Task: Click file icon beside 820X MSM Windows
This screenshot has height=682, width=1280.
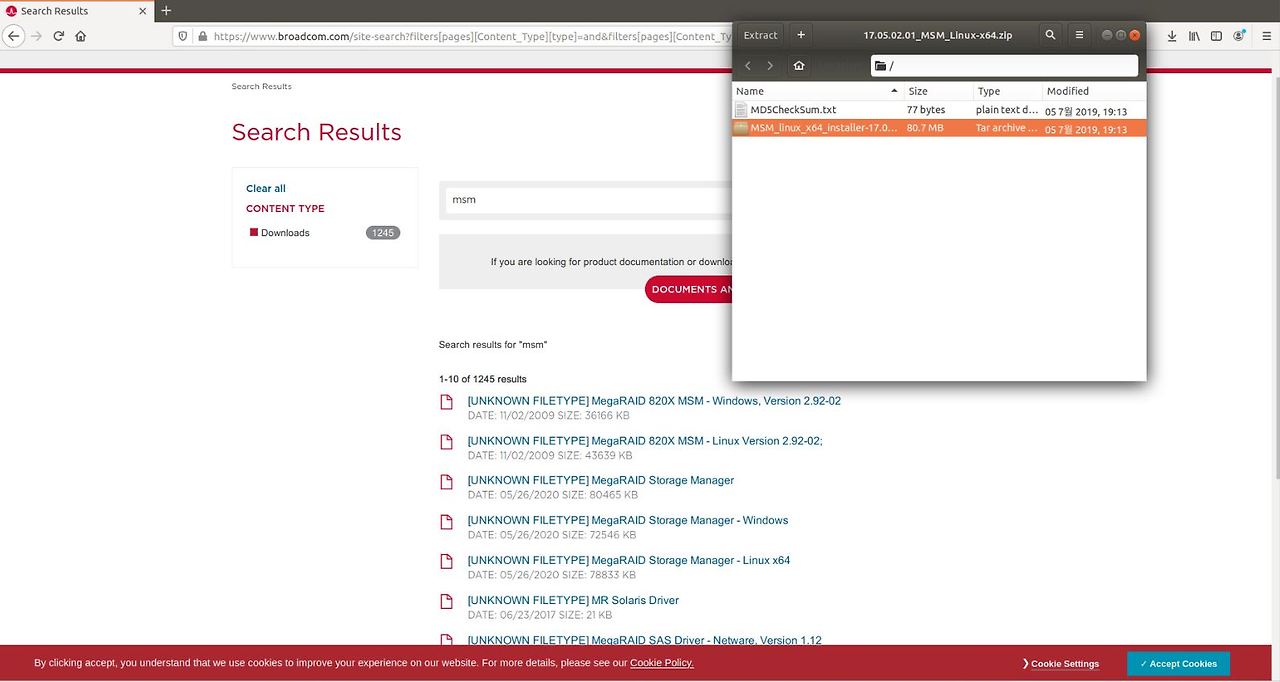Action: [x=447, y=402]
